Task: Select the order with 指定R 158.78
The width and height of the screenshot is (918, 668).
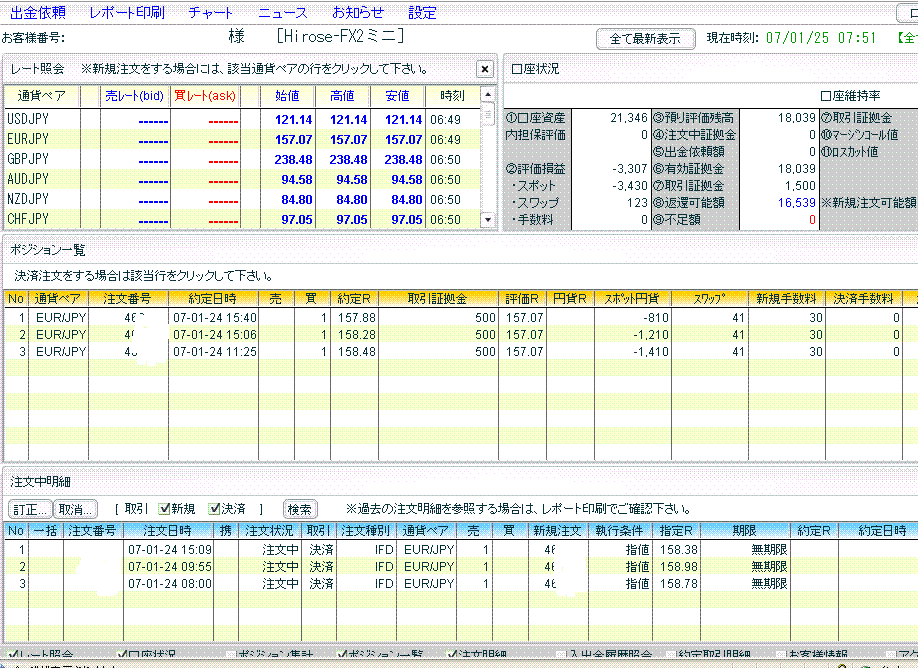Action: pos(460,584)
